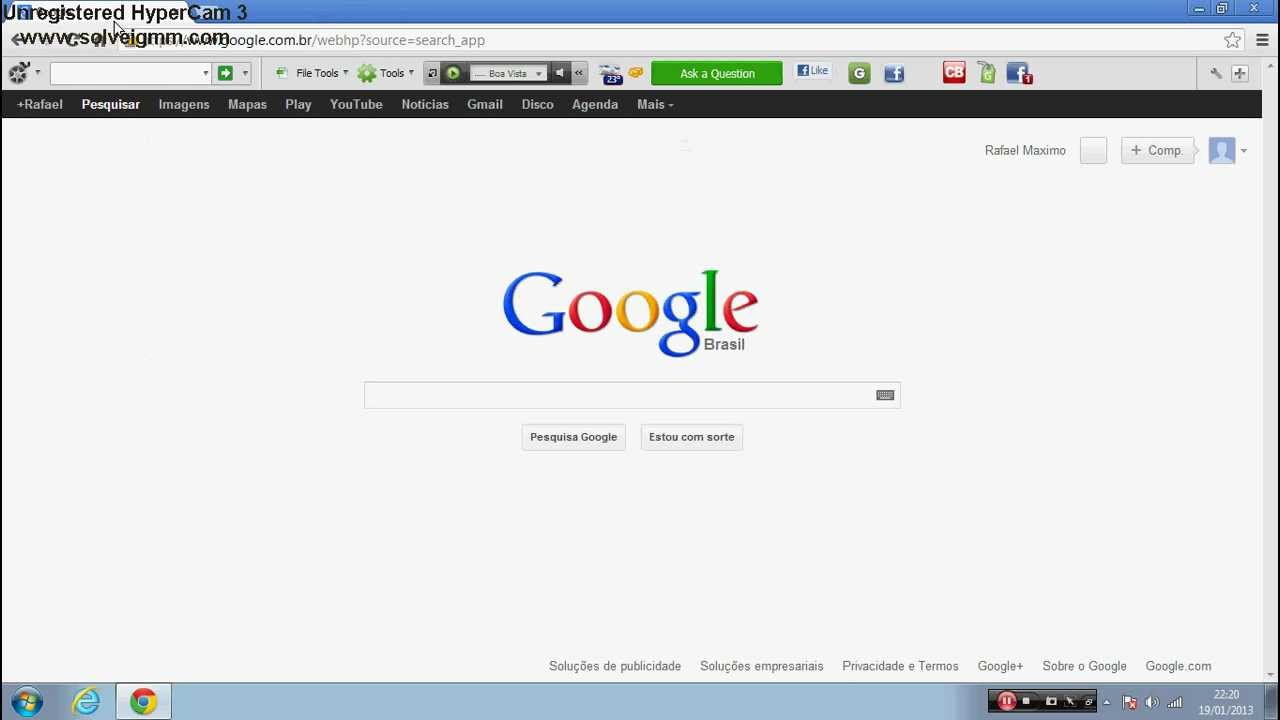Open Agenda in Google bar
Screen dimensions: 1280x720
point(595,104)
